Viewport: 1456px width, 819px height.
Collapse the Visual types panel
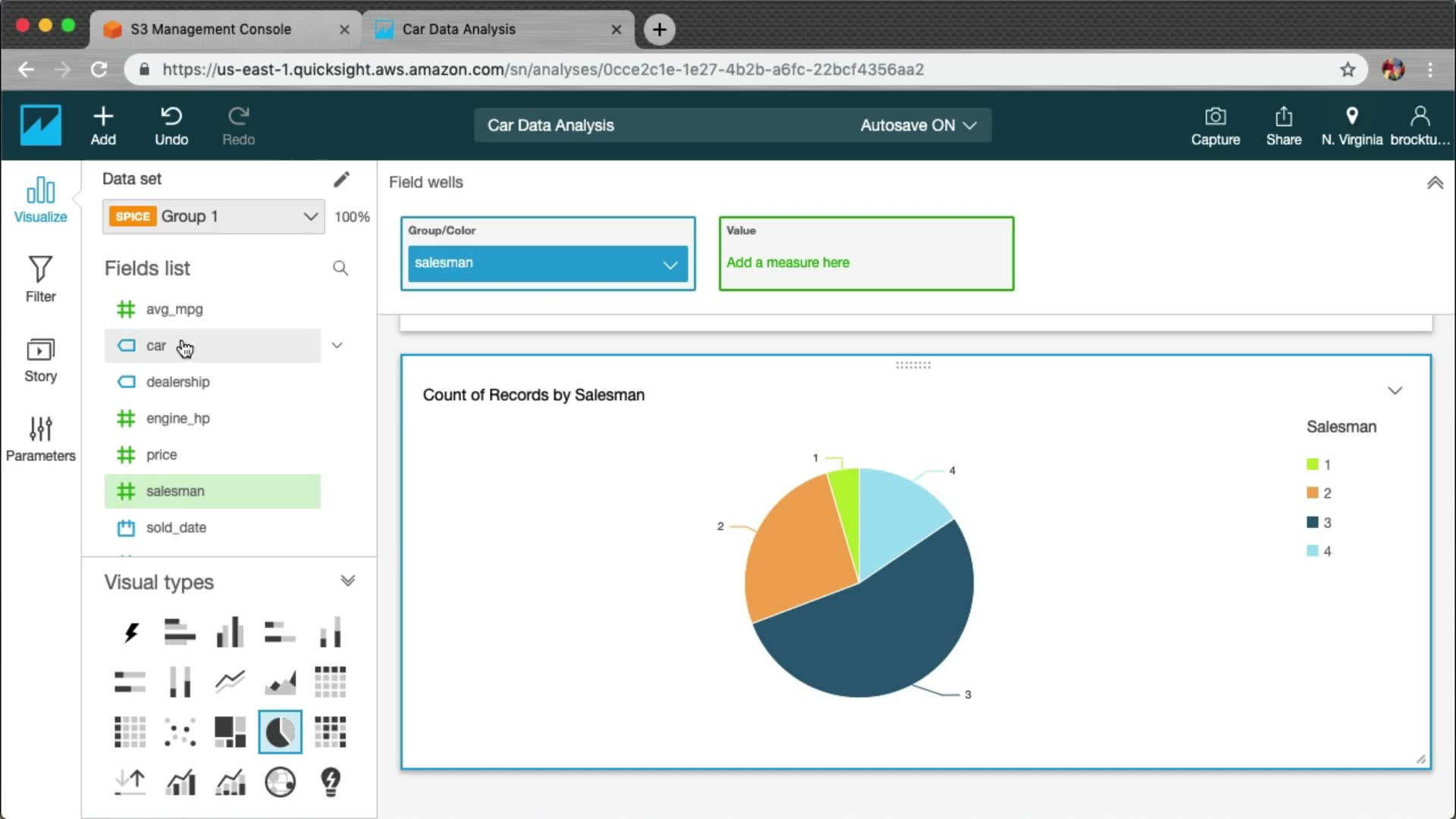[347, 582]
